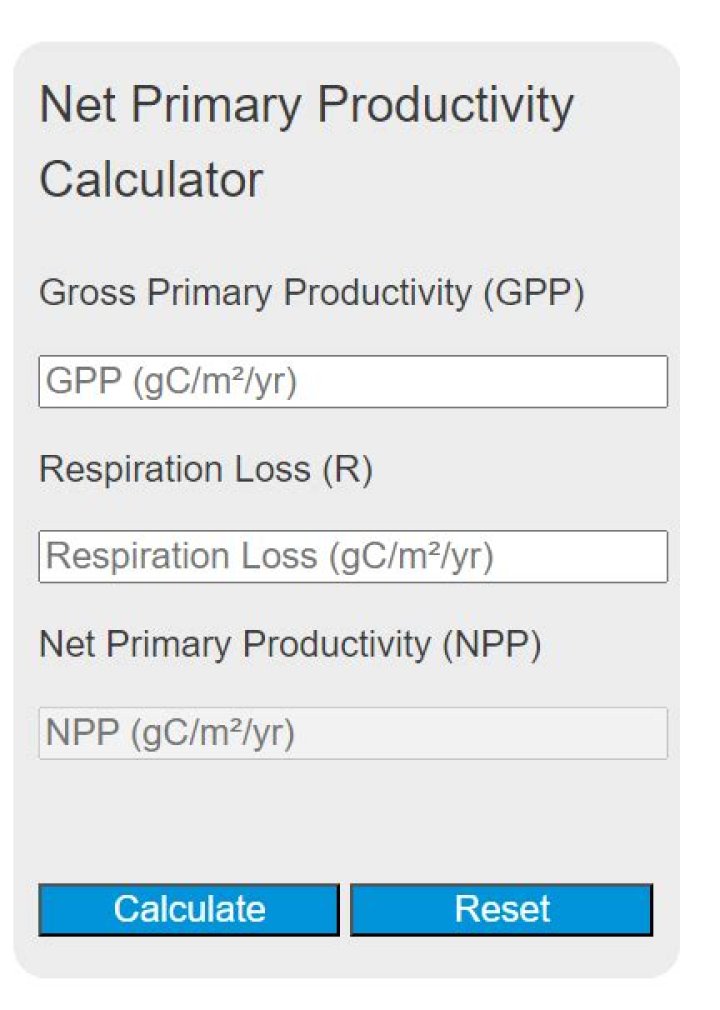The image size is (720, 1010).
Task: Click the grayed-out NPP output box
Action: [x=352, y=732]
